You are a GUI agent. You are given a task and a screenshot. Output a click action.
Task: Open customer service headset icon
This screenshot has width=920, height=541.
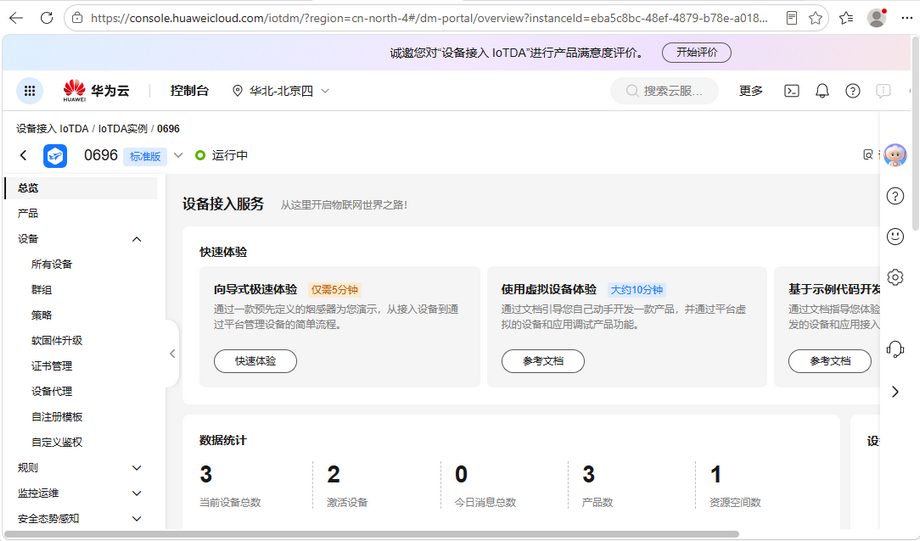click(895, 349)
